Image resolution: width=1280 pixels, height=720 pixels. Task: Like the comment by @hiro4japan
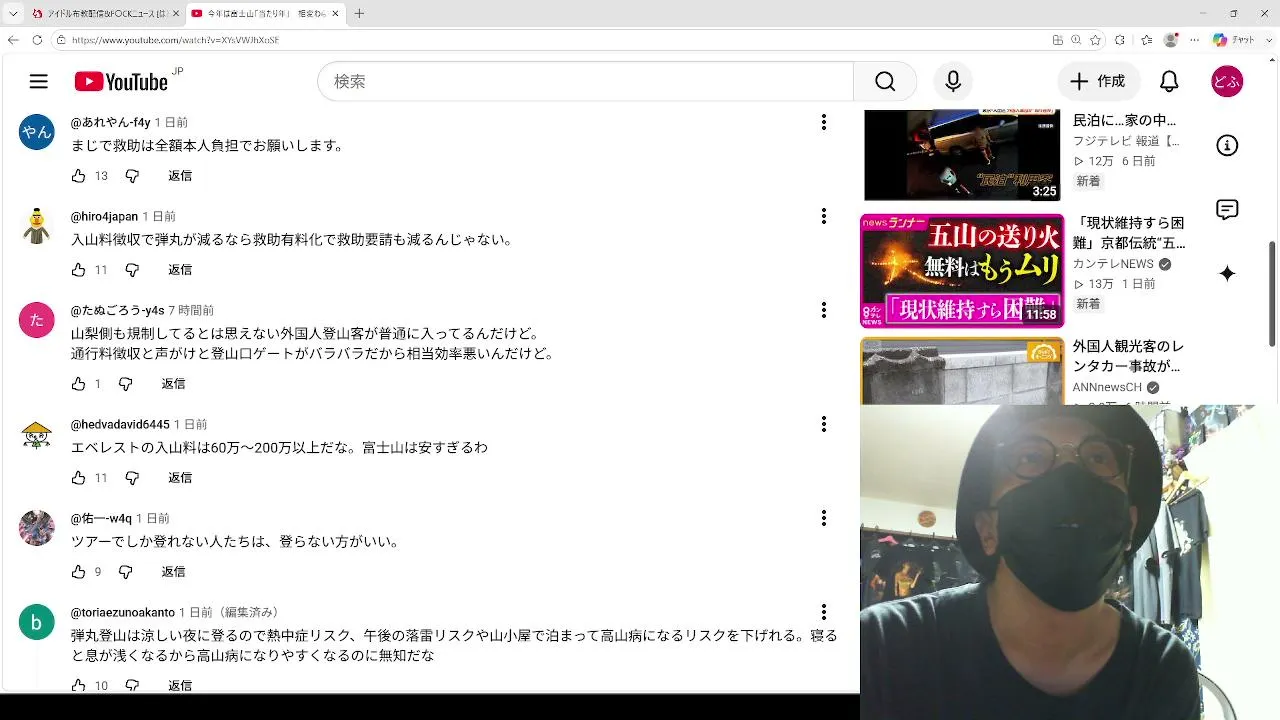click(79, 270)
